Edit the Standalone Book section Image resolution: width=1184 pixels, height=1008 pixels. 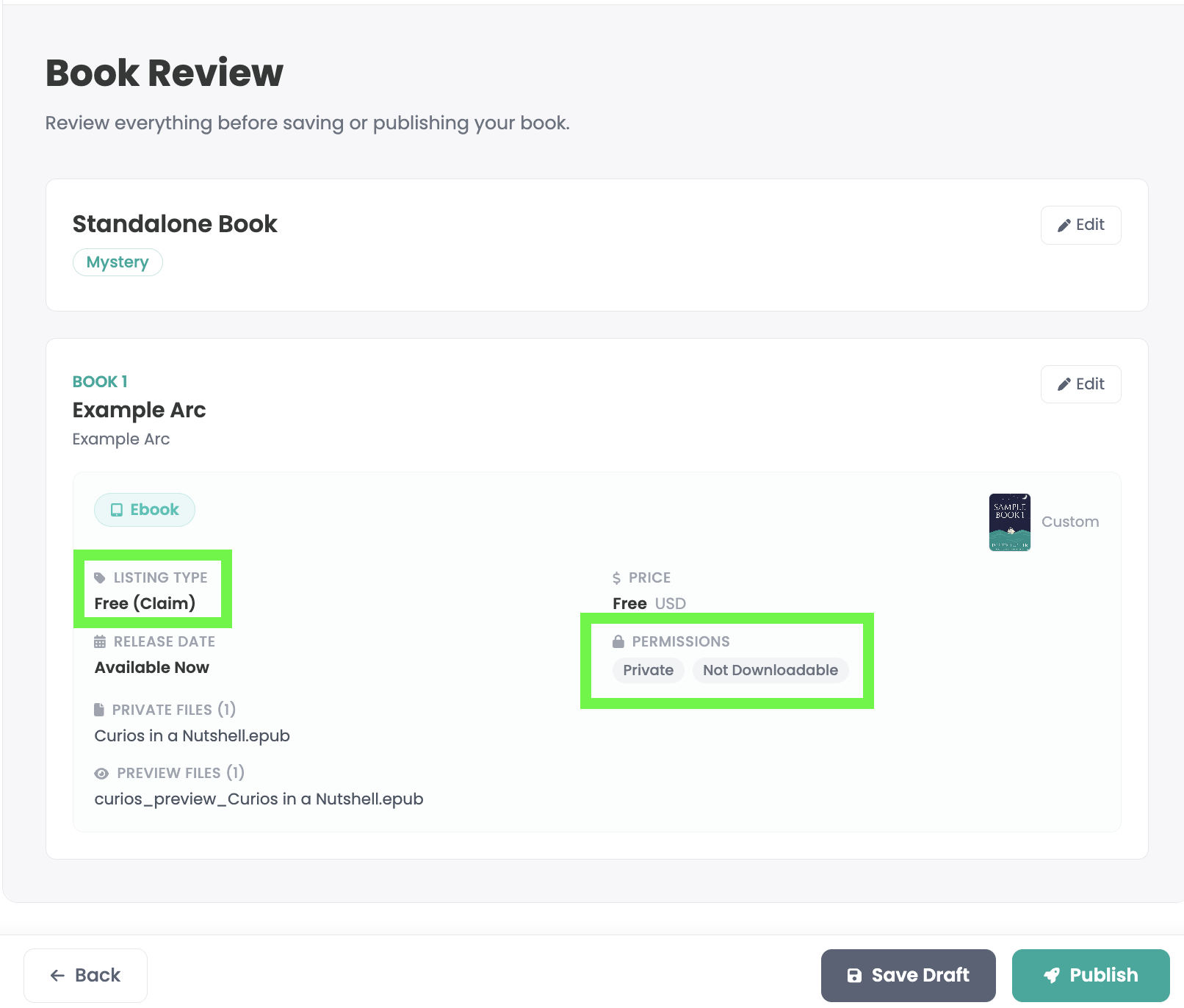[x=1080, y=225]
